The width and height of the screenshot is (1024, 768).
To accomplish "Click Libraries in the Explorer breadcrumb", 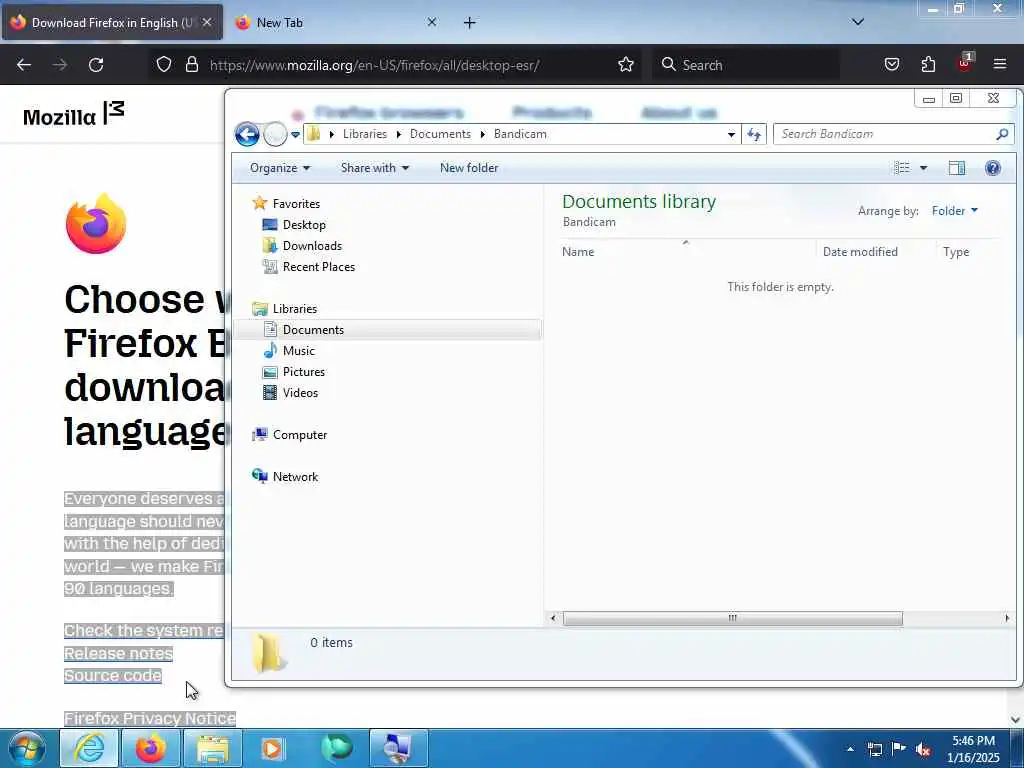I will pyautogui.click(x=364, y=134).
